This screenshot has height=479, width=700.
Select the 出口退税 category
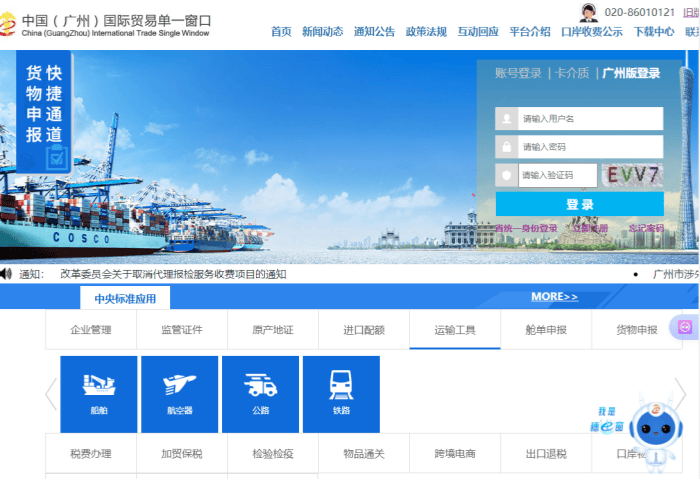pos(546,454)
